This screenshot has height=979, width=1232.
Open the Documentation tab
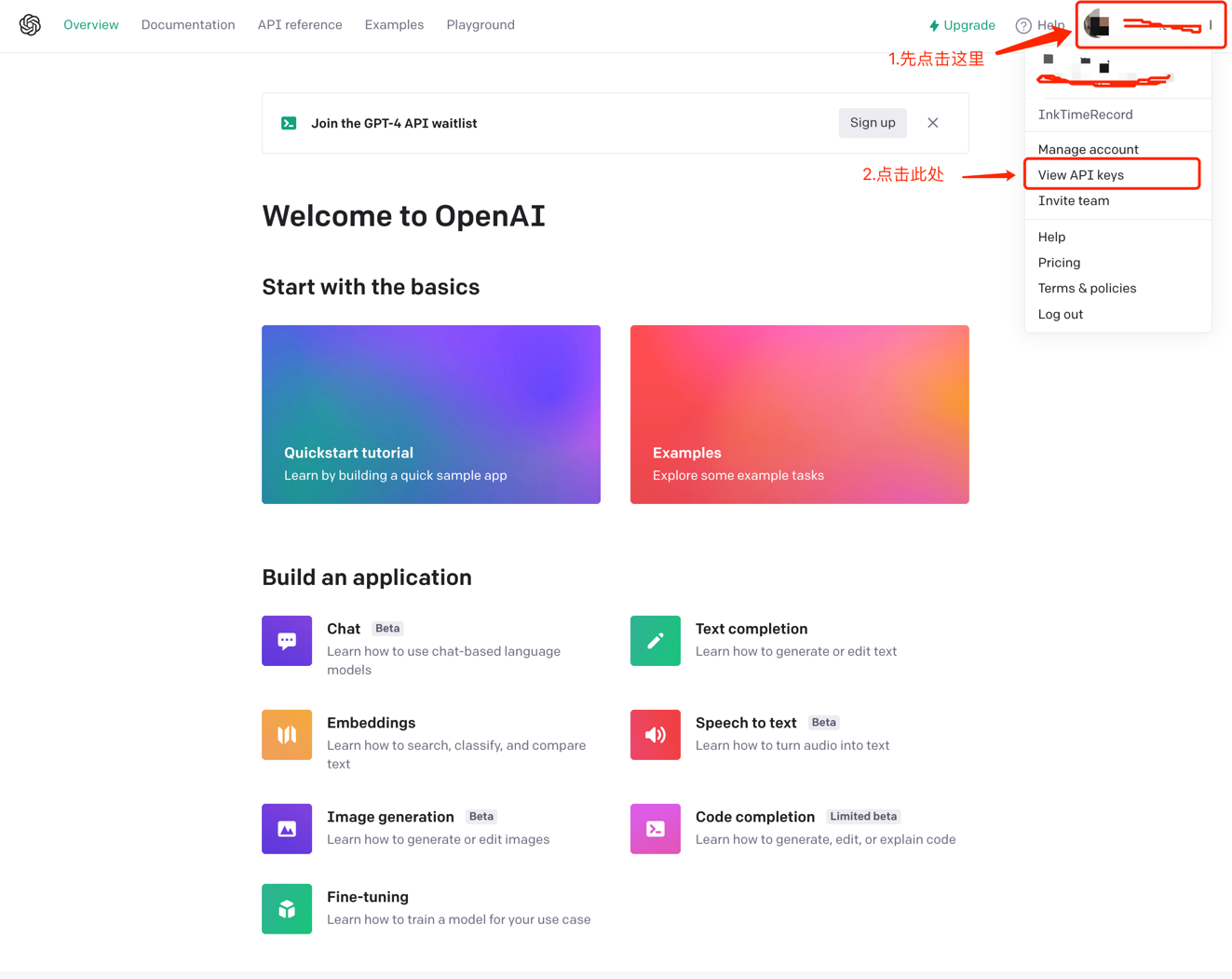pos(188,25)
